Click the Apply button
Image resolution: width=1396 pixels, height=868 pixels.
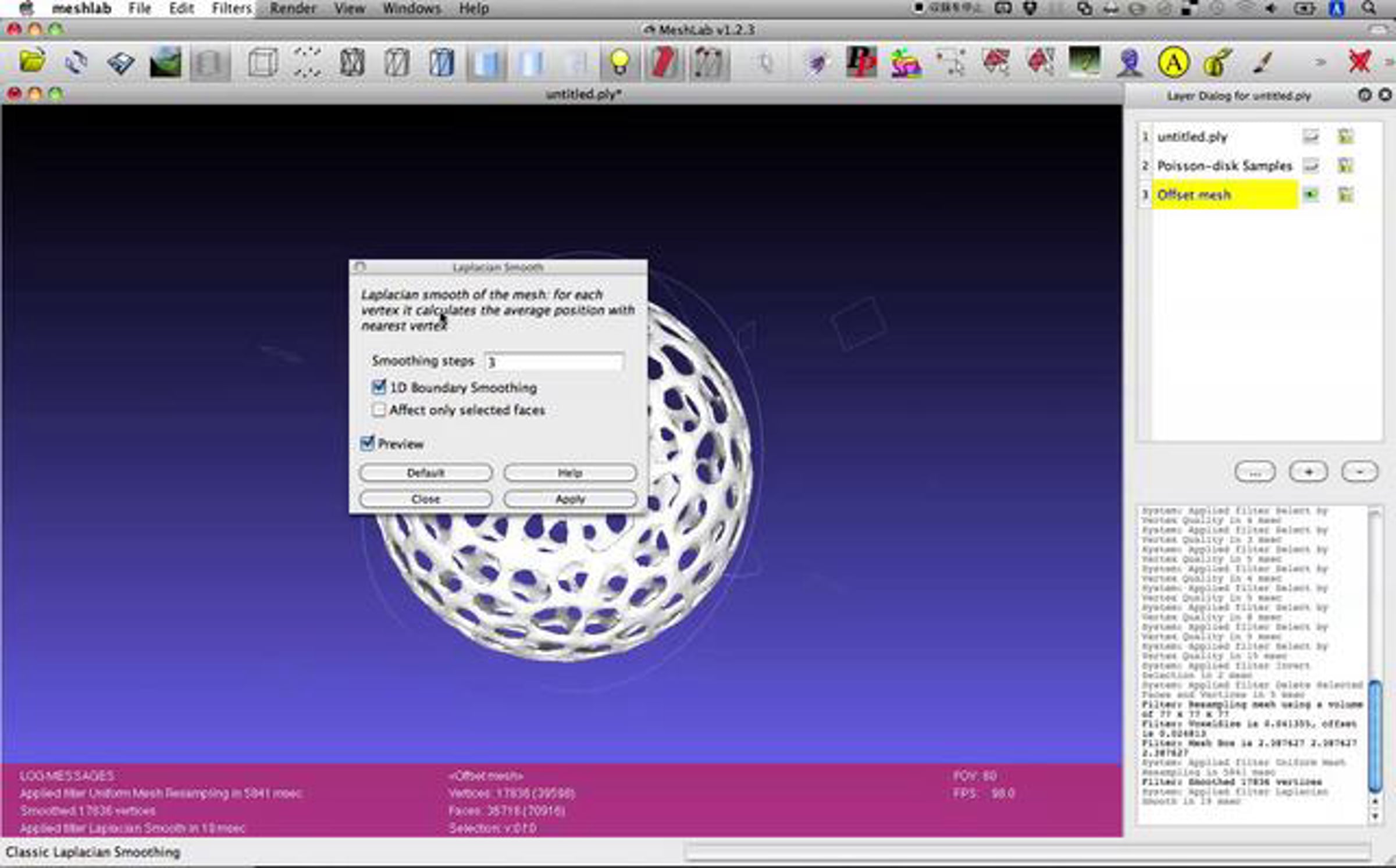tap(570, 499)
